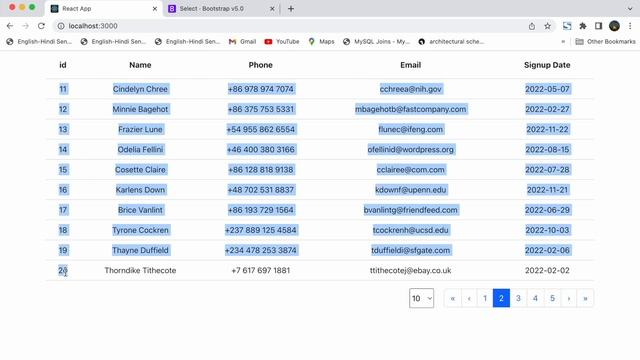640x360 pixels.
Task: Open the Maps bookmark
Action: click(321, 42)
